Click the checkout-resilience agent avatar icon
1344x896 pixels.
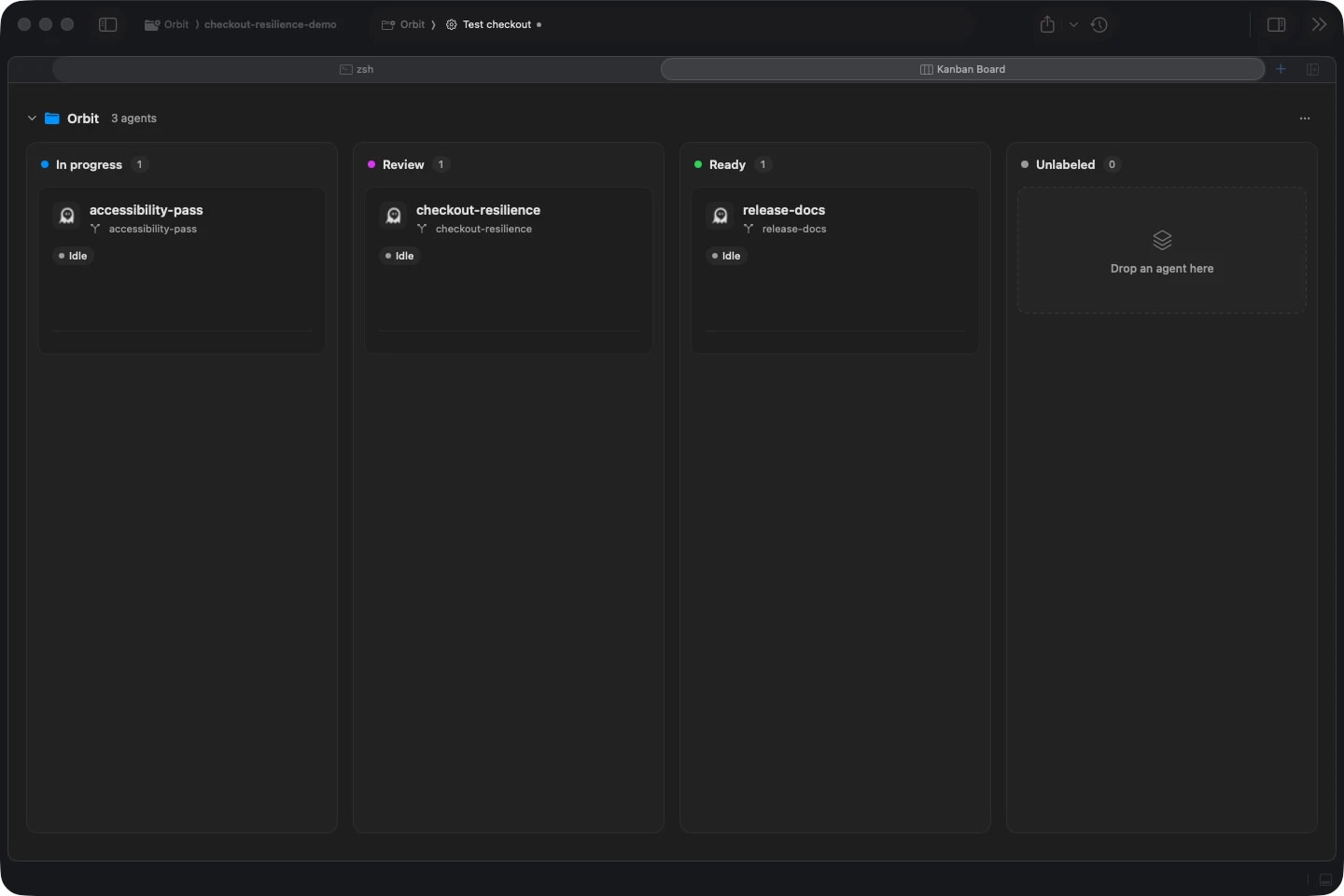[x=394, y=216]
